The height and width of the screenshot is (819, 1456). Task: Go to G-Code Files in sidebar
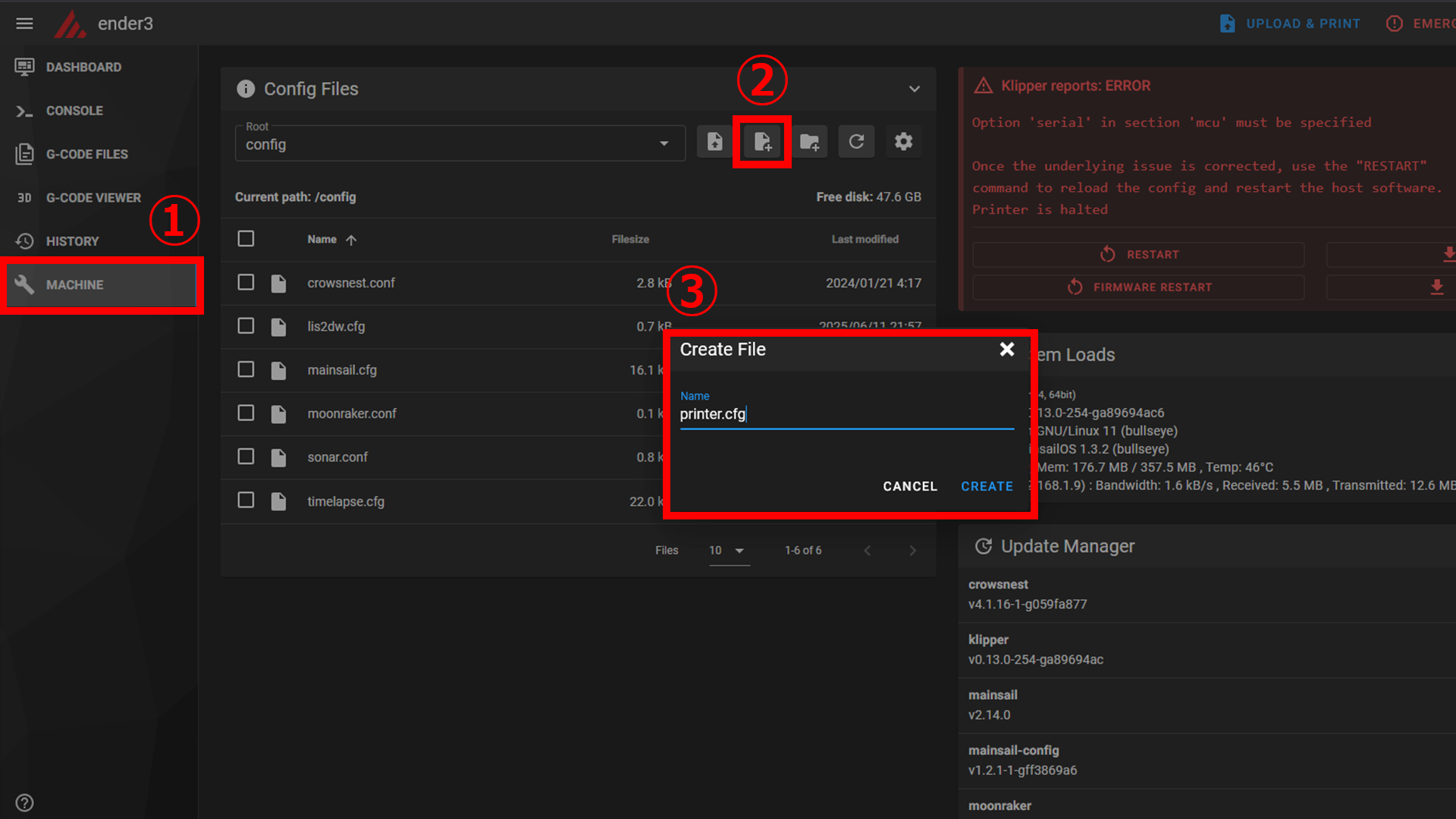[x=86, y=154]
